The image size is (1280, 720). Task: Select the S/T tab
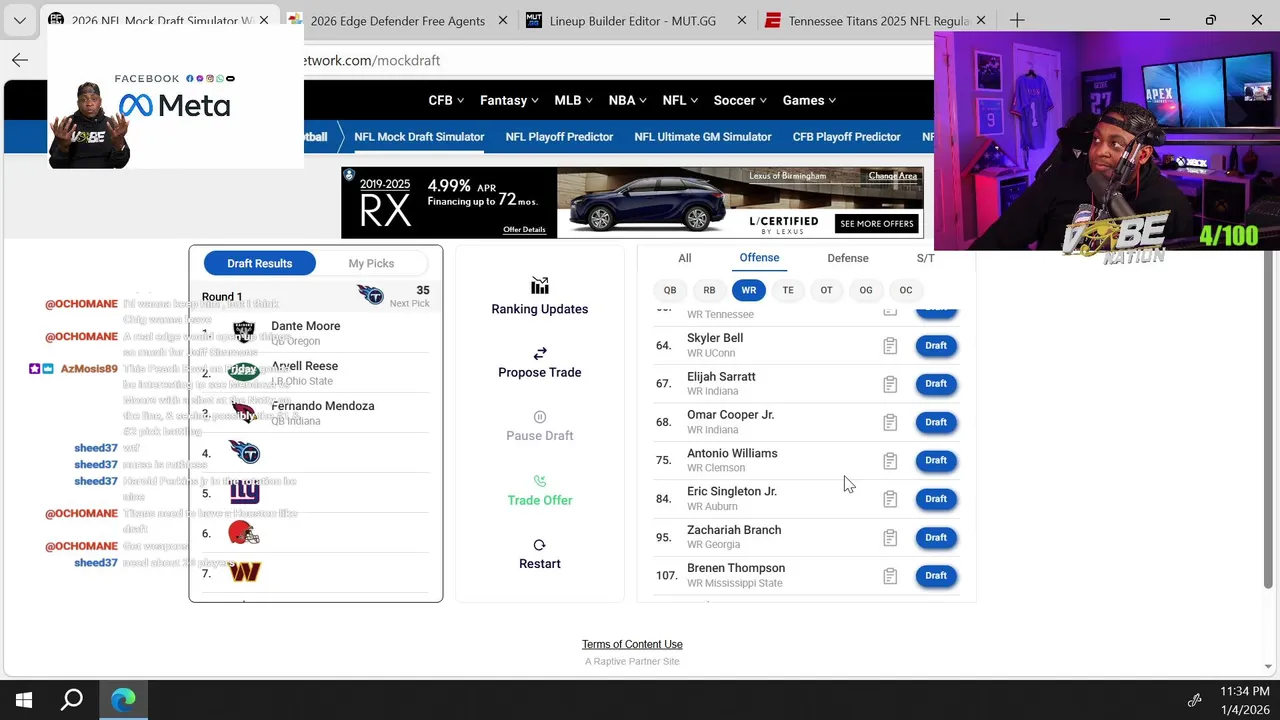926,258
